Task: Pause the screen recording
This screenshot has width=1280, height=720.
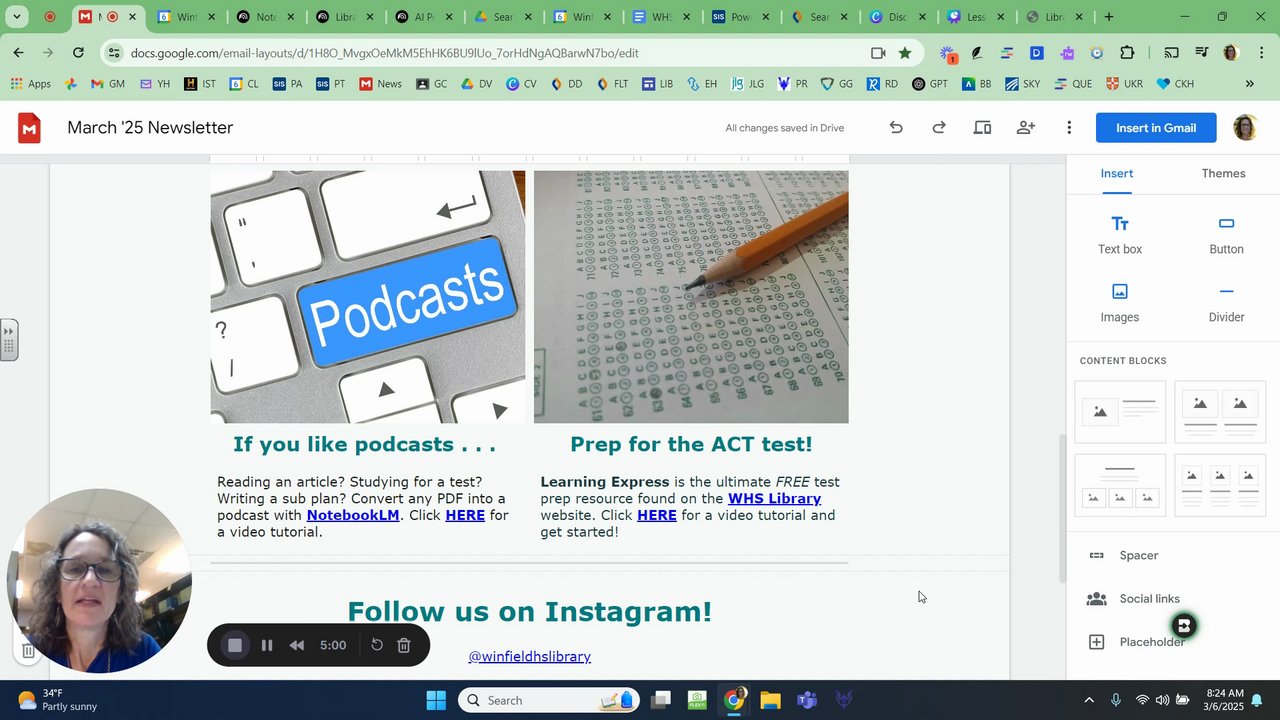Action: (267, 645)
